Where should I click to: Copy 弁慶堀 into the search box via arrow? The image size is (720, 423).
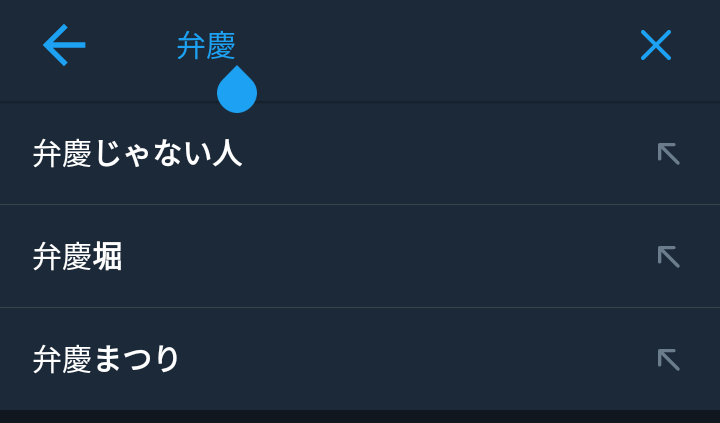[x=668, y=257]
